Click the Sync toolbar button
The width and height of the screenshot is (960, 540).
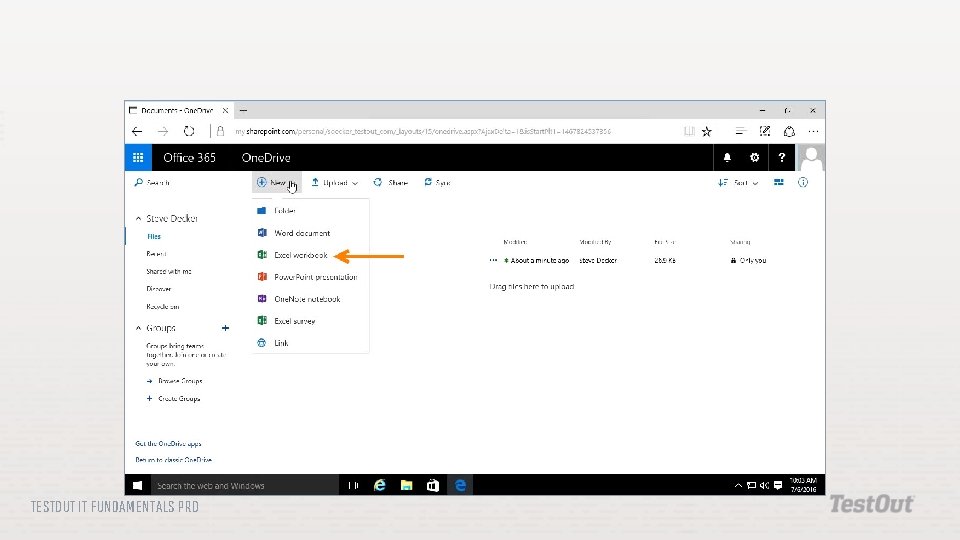437,182
